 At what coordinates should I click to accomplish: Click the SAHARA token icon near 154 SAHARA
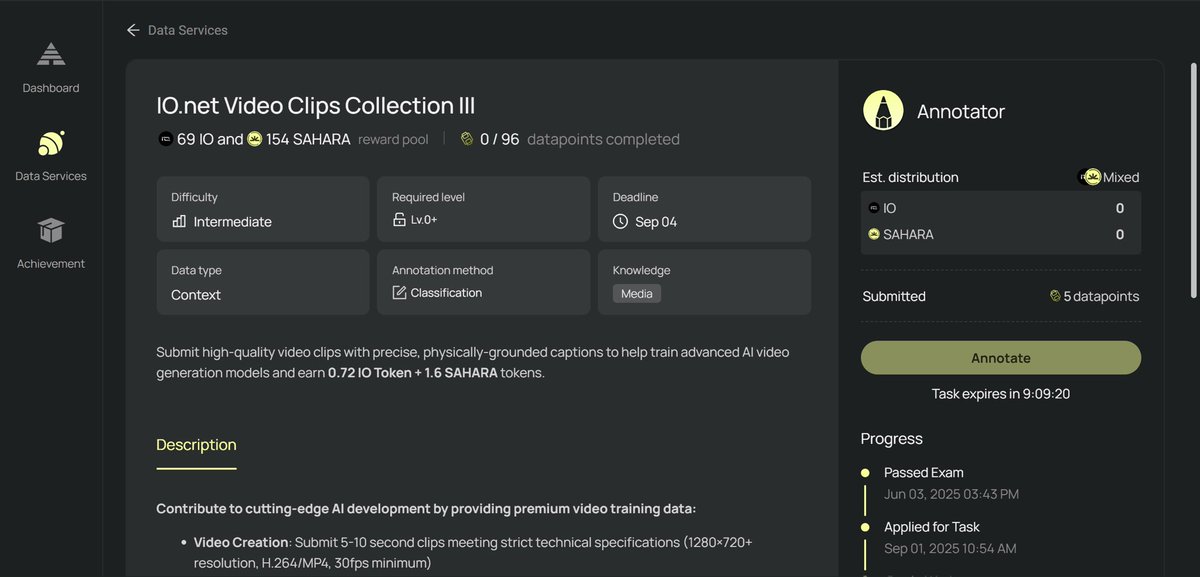[x=255, y=139]
